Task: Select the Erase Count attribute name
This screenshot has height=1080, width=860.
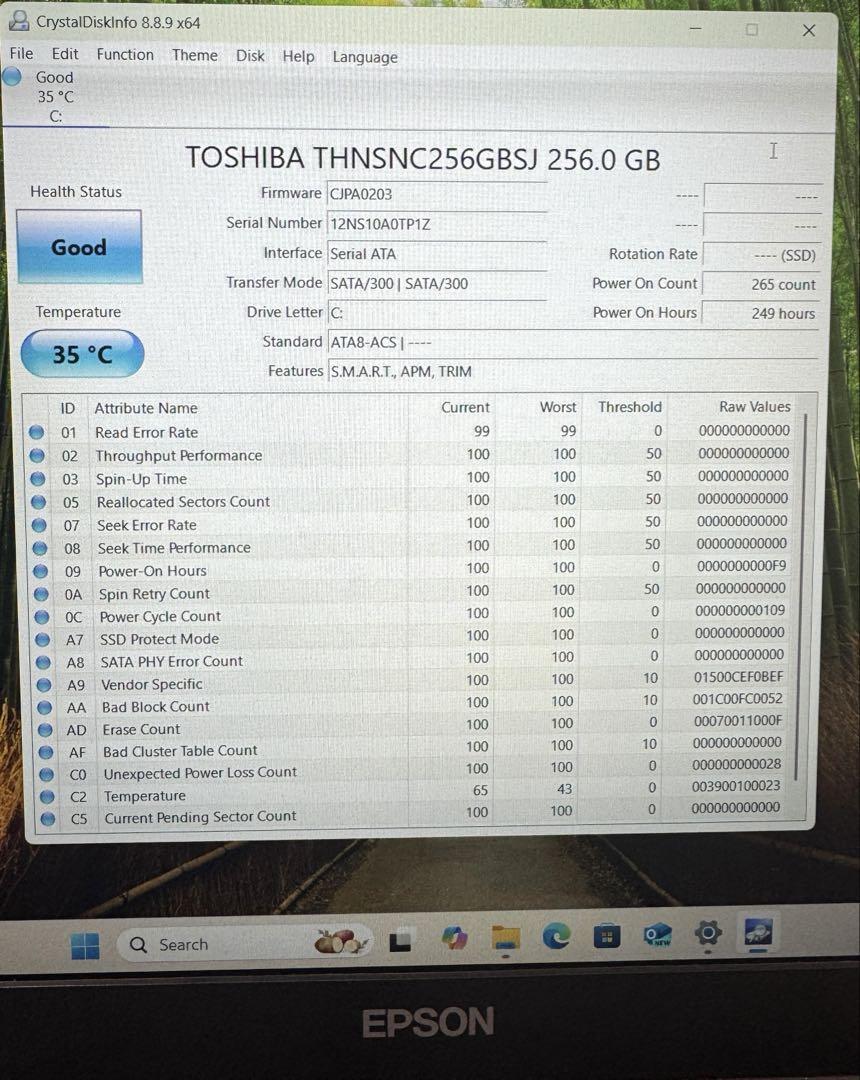Action: [142, 729]
